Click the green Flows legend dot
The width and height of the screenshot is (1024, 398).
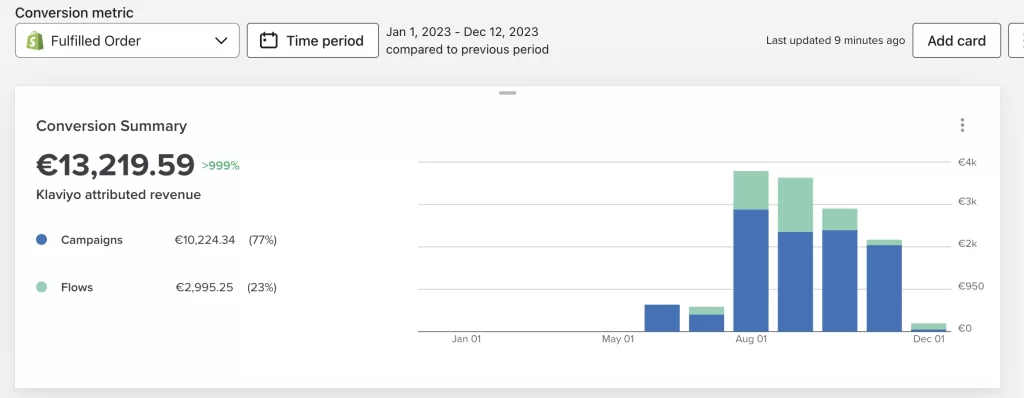click(42, 287)
